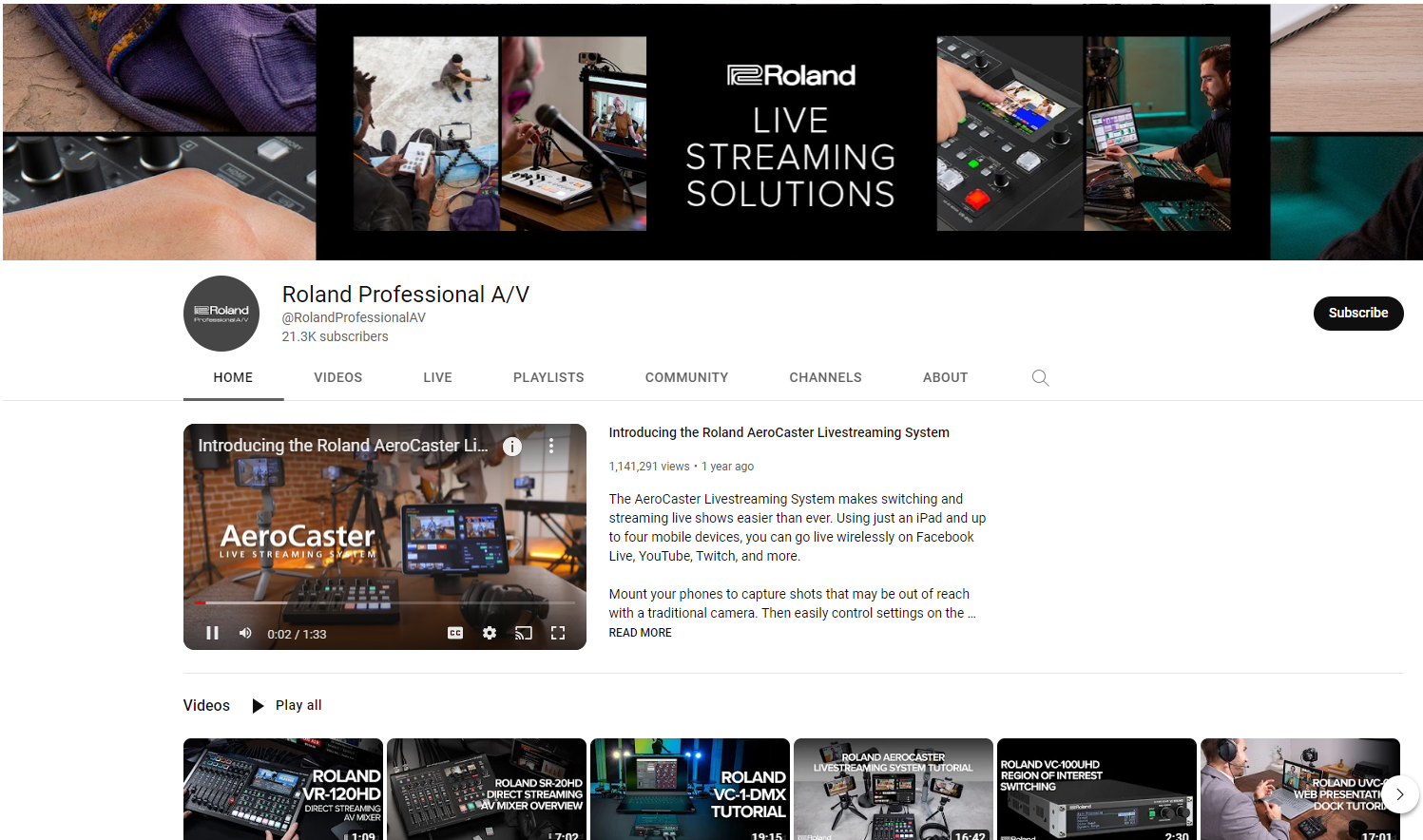Open the VC-100UHD Region of Interest thumbnail
Viewport: 1423px width, 840px height.
[x=1097, y=789]
